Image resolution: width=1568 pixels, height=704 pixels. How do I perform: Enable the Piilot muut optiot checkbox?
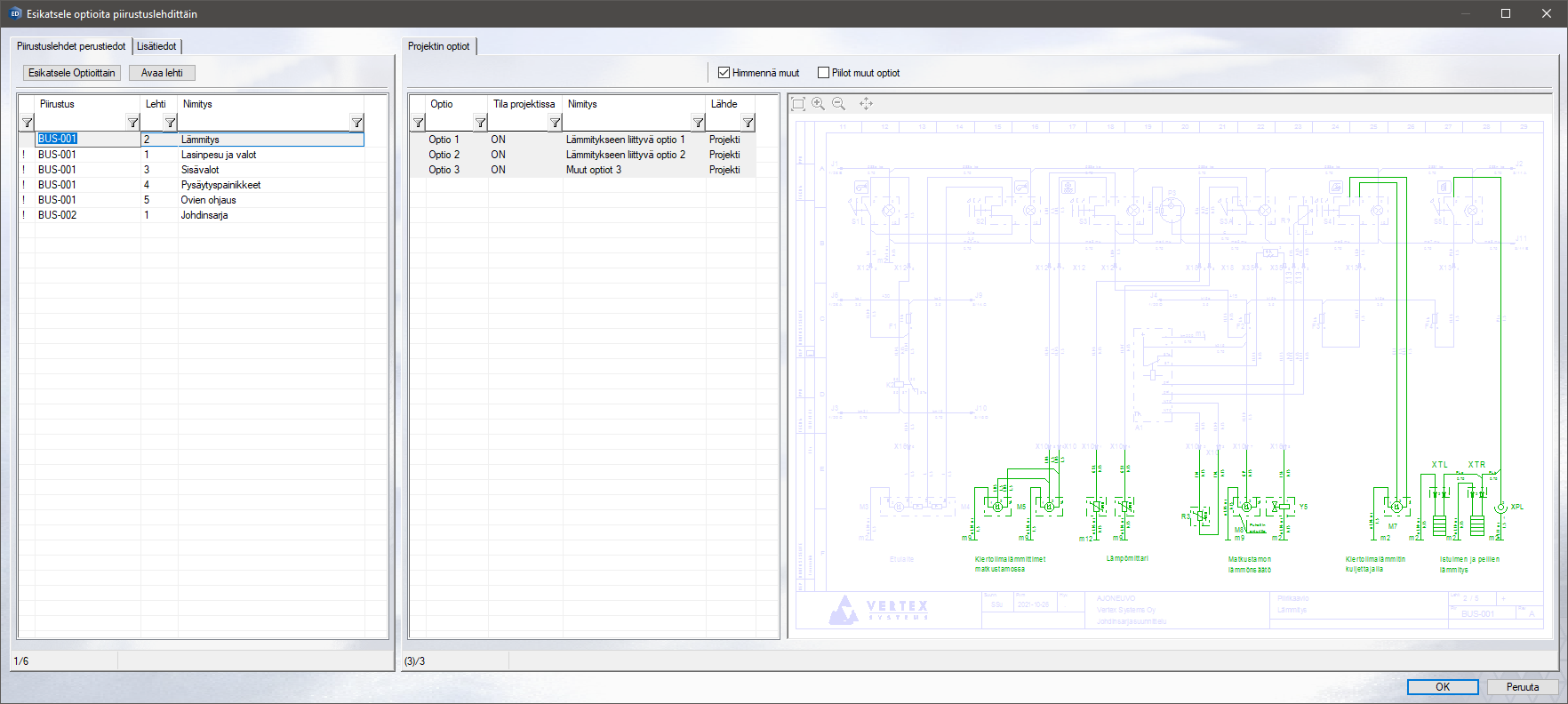click(823, 73)
